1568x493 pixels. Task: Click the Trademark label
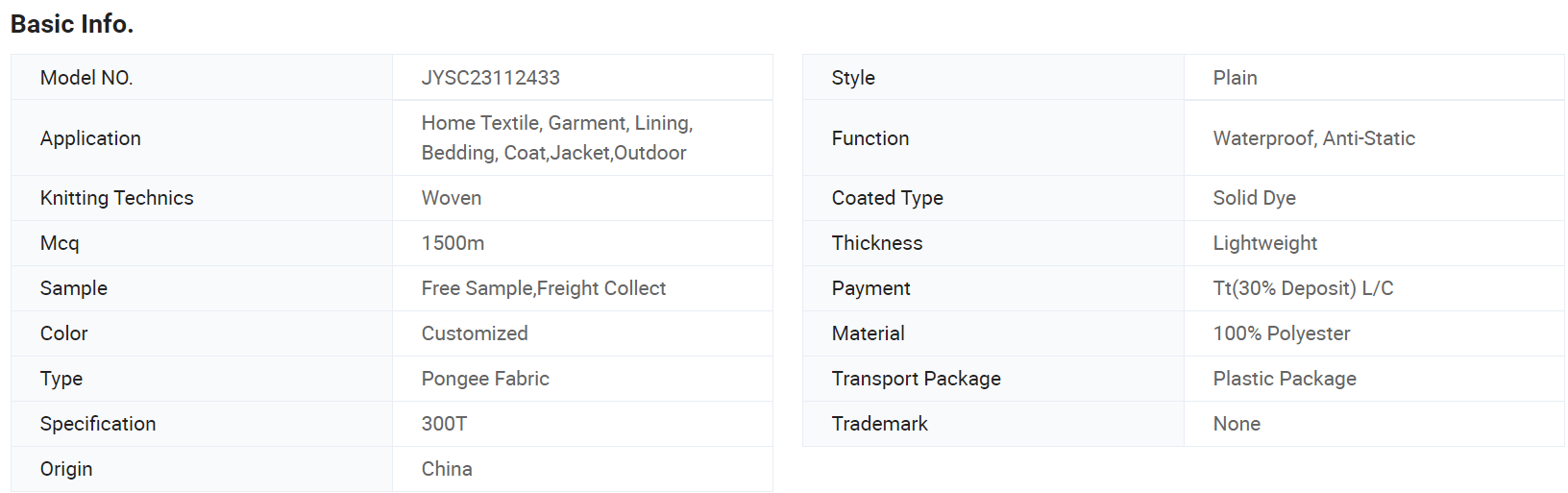[x=879, y=424]
